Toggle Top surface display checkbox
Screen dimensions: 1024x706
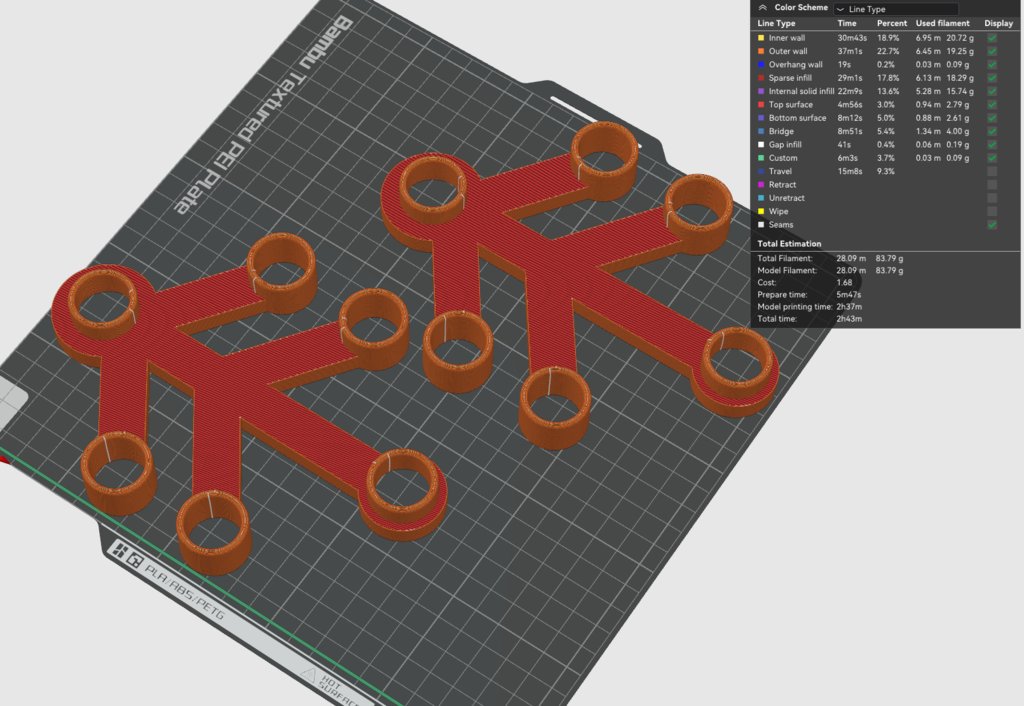coord(992,104)
